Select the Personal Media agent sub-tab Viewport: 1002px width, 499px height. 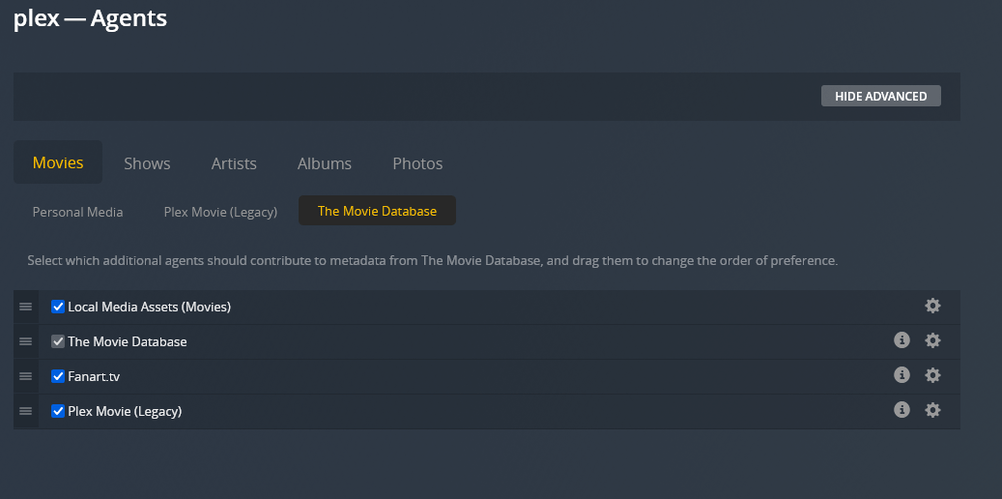[x=78, y=212]
